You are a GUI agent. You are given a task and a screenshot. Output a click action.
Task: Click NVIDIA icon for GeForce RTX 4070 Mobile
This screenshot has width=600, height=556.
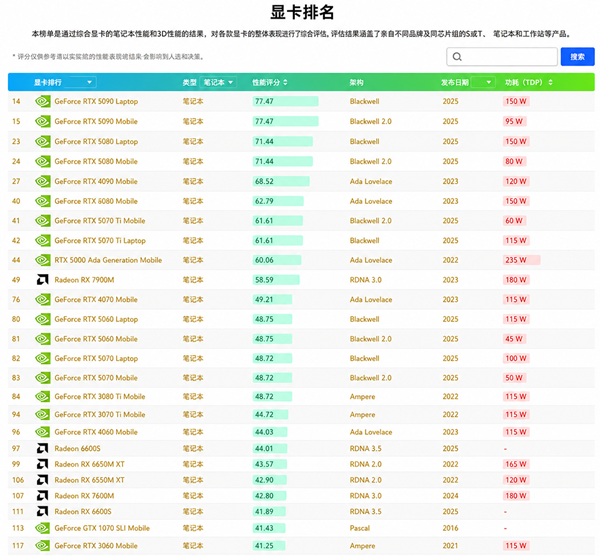[42, 300]
